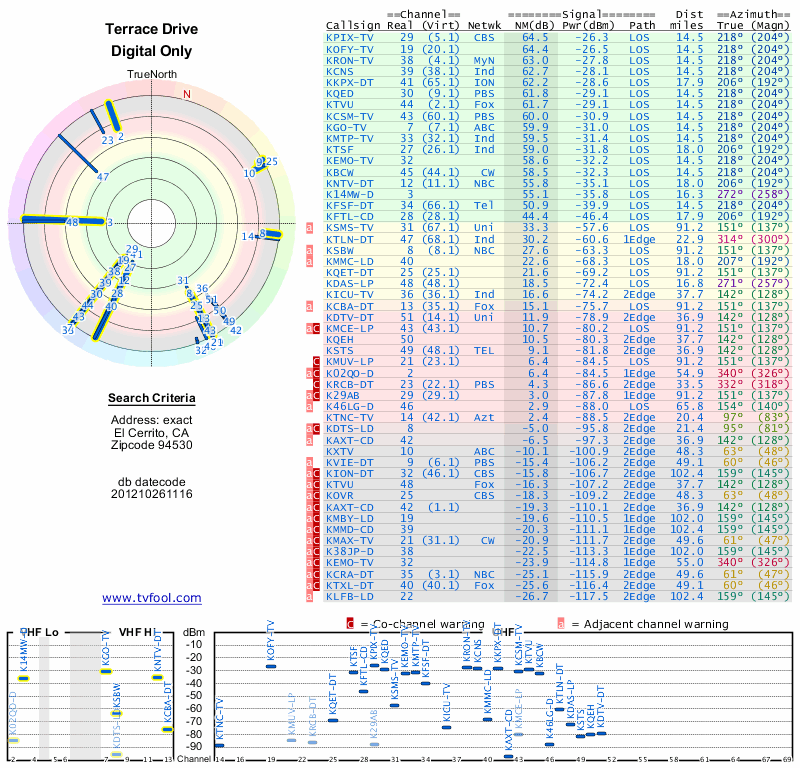The image size is (800, 768).
Task: Click KGO-TV marker in VHF chart
Action: point(106,671)
